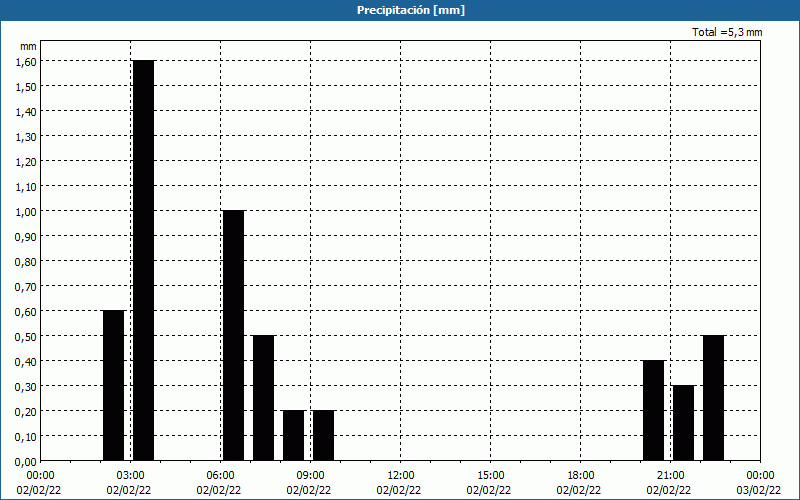Image resolution: width=800 pixels, height=500 pixels.
Task: Click the '1,50' y-axis value
Action: (26, 86)
